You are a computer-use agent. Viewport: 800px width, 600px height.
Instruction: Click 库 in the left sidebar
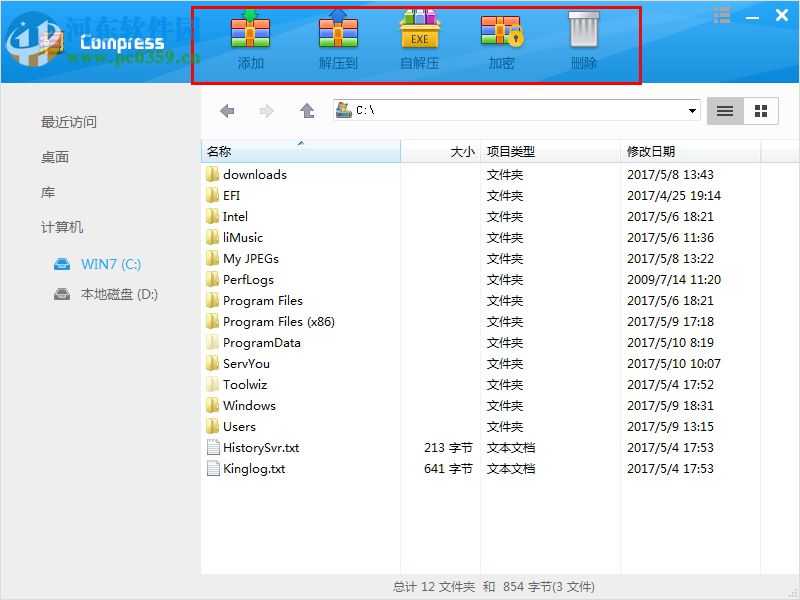[x=48, y=192]
